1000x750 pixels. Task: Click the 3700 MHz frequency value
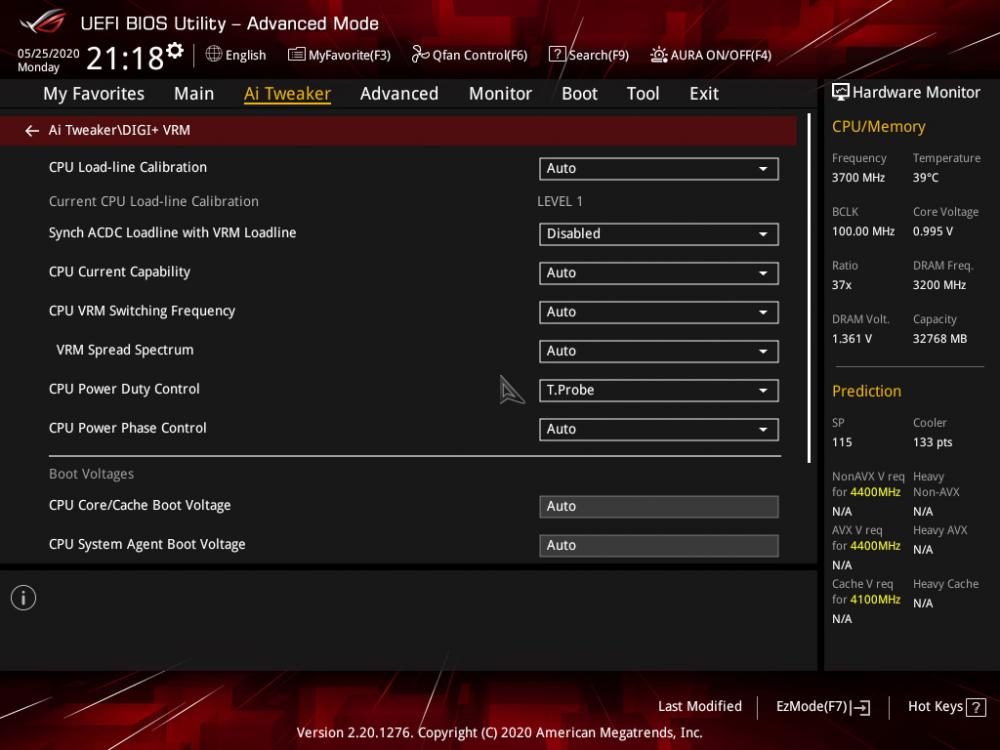point(858,178)
